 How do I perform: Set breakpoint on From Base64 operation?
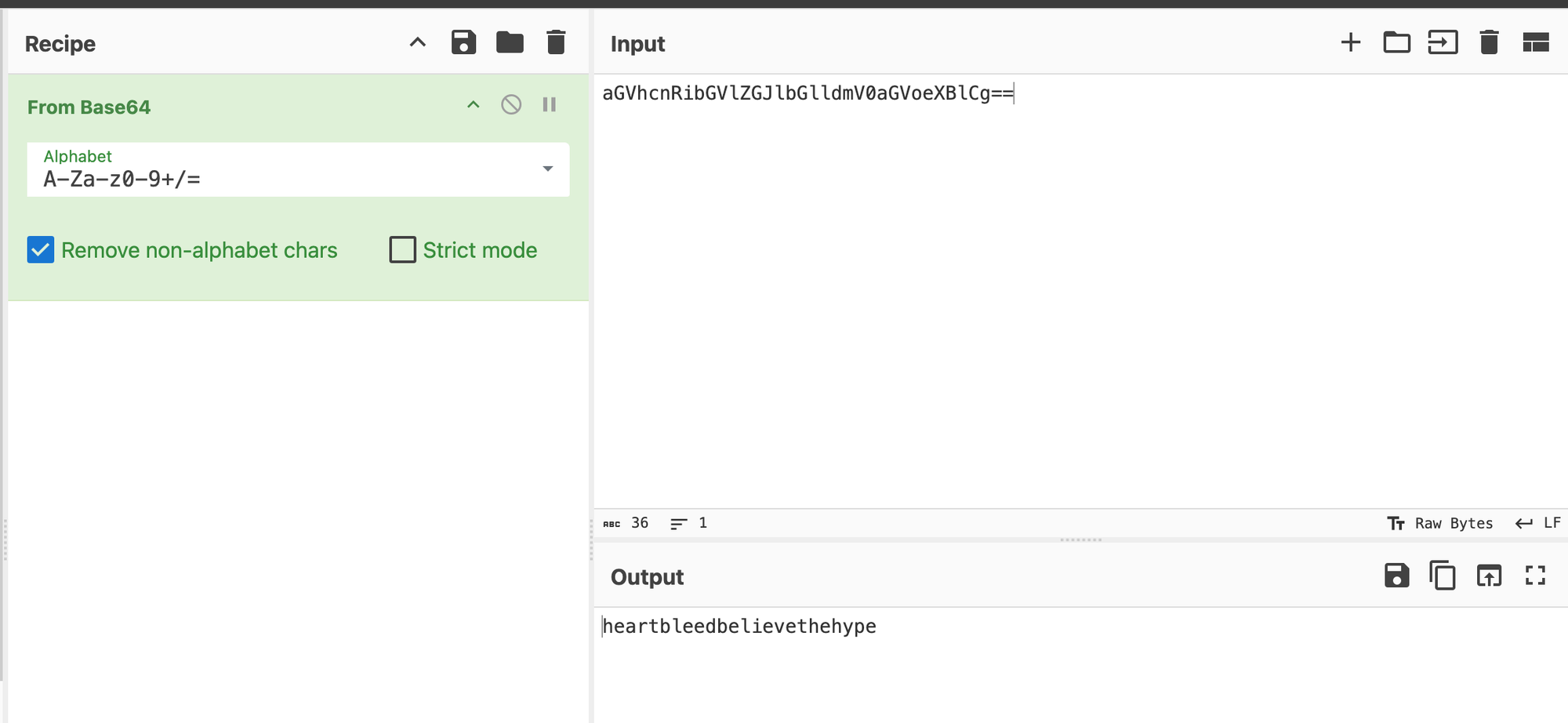[x=550, y=105]
